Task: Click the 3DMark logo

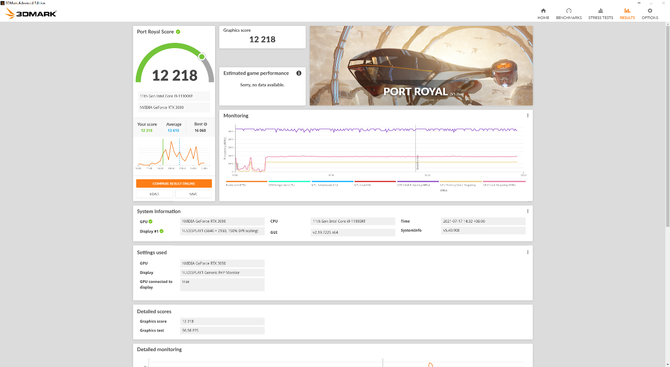Action: coord(31,14)
